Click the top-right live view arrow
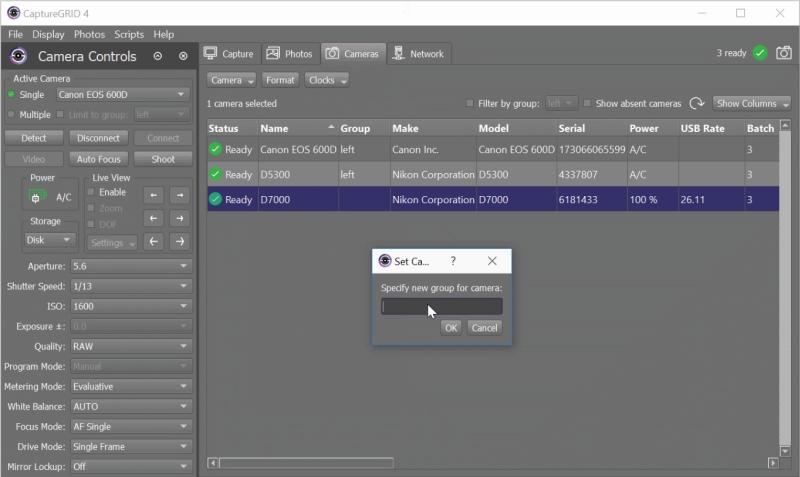 coord(179,195)
